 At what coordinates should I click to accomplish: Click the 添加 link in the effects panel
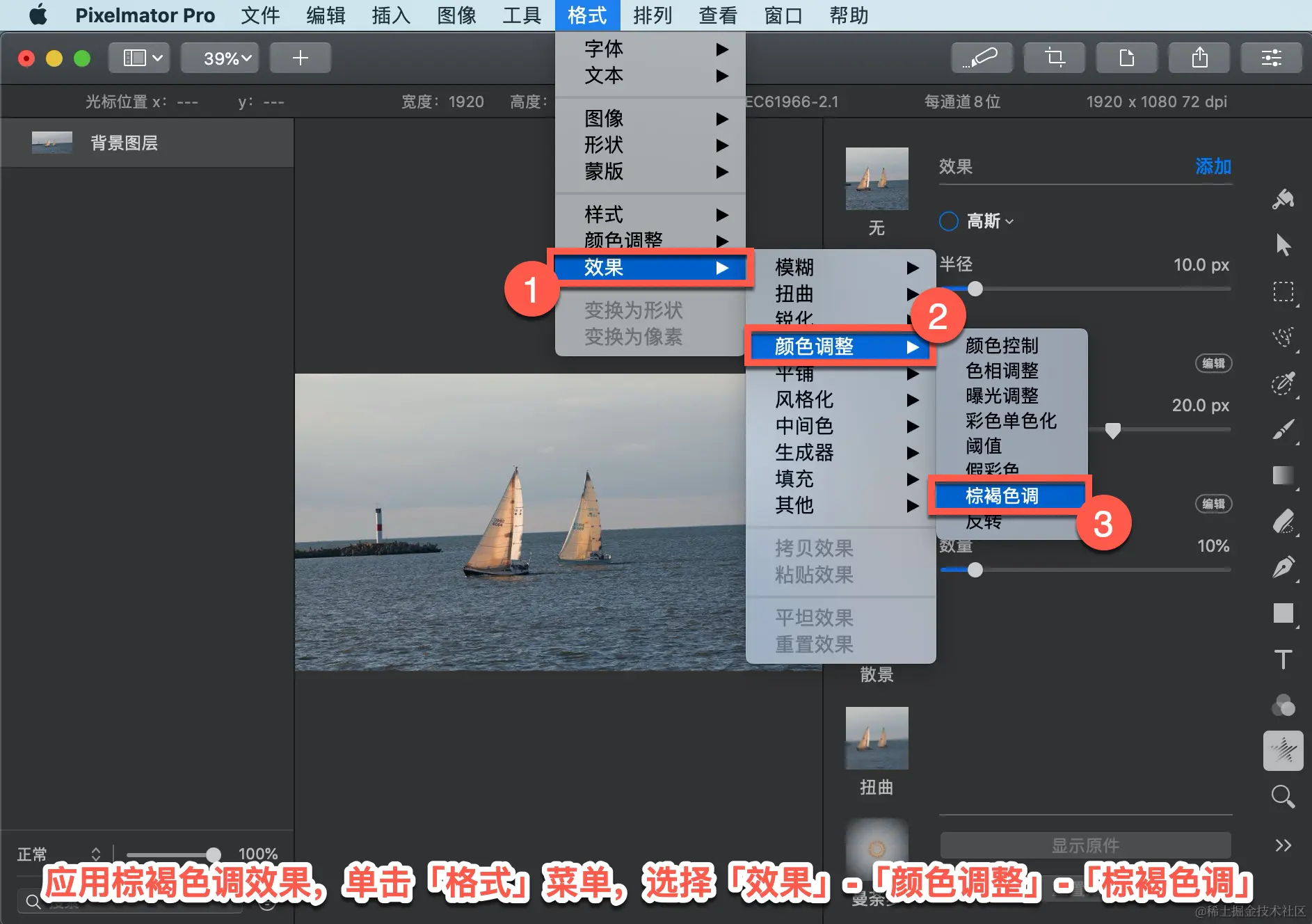[x=1213, y=166]
